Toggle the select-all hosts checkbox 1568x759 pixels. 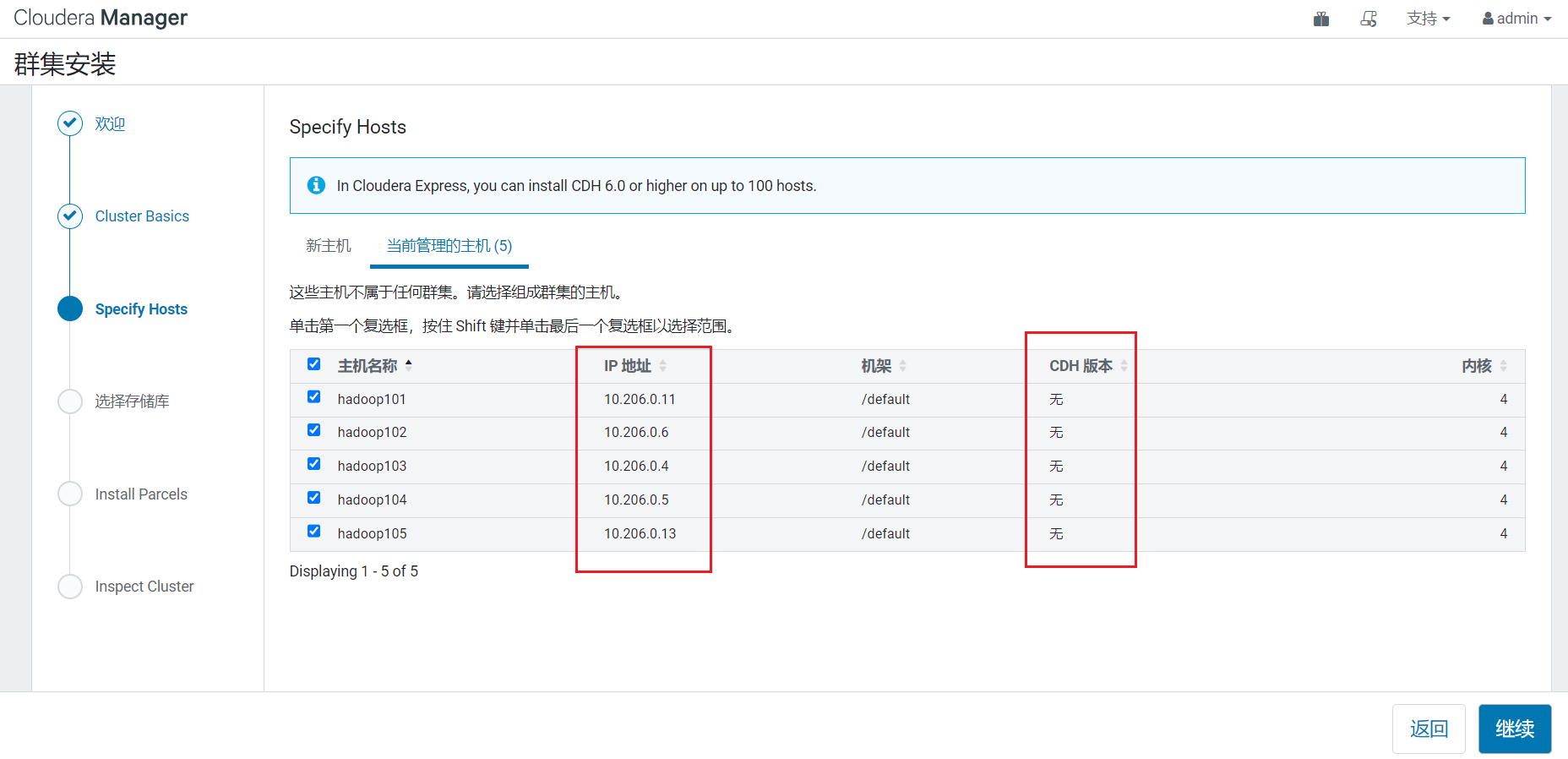(x=313, y=364)
